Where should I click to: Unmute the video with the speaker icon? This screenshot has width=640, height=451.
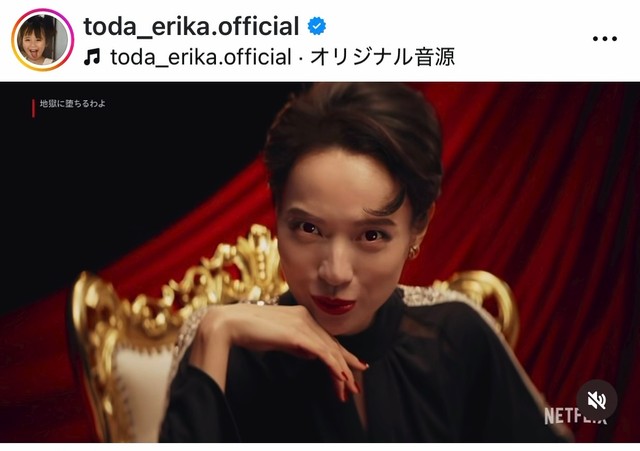tap(597, 400)
